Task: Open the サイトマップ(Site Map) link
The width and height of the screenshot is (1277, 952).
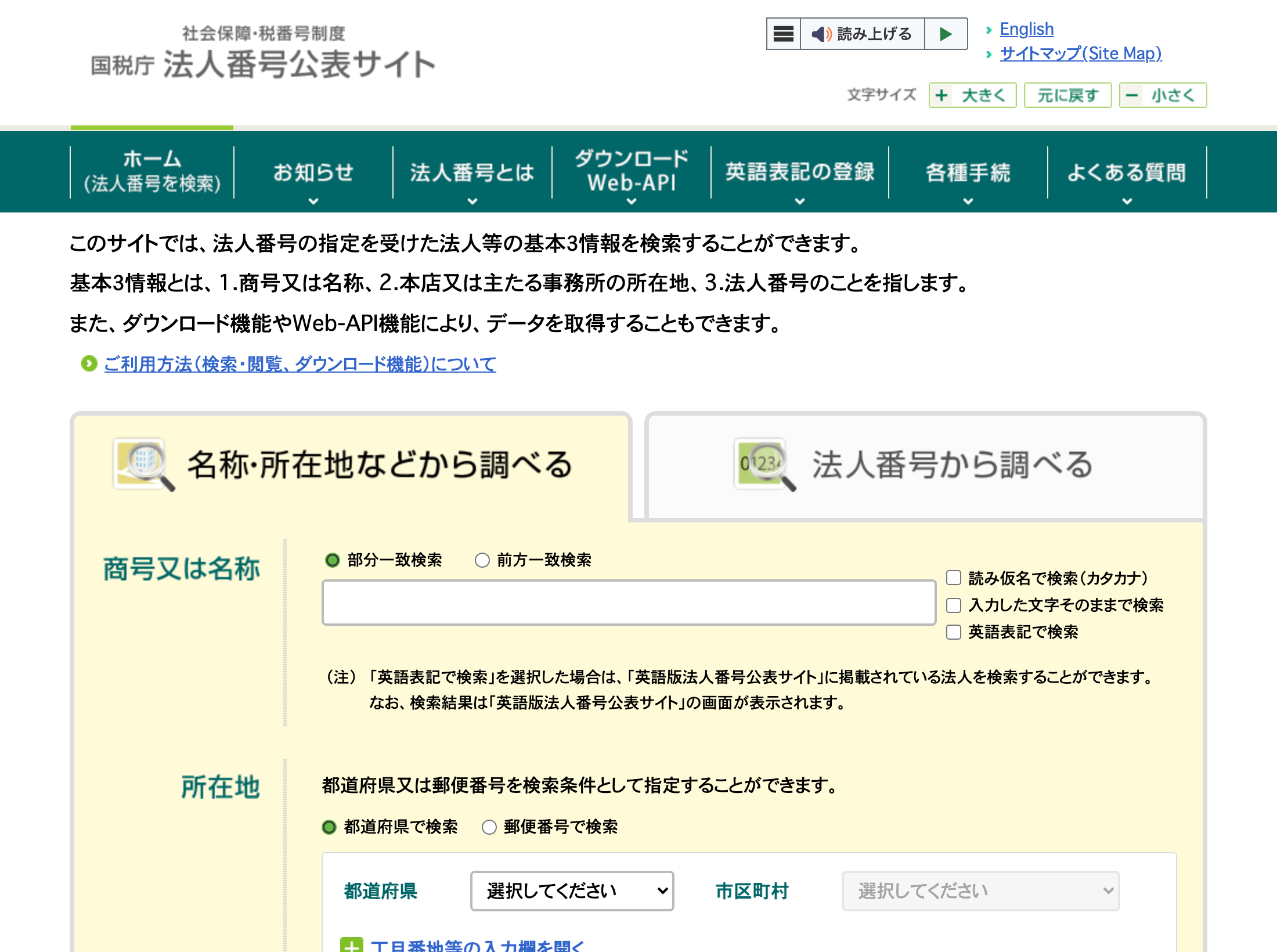Action: (x=1080, y=53)
